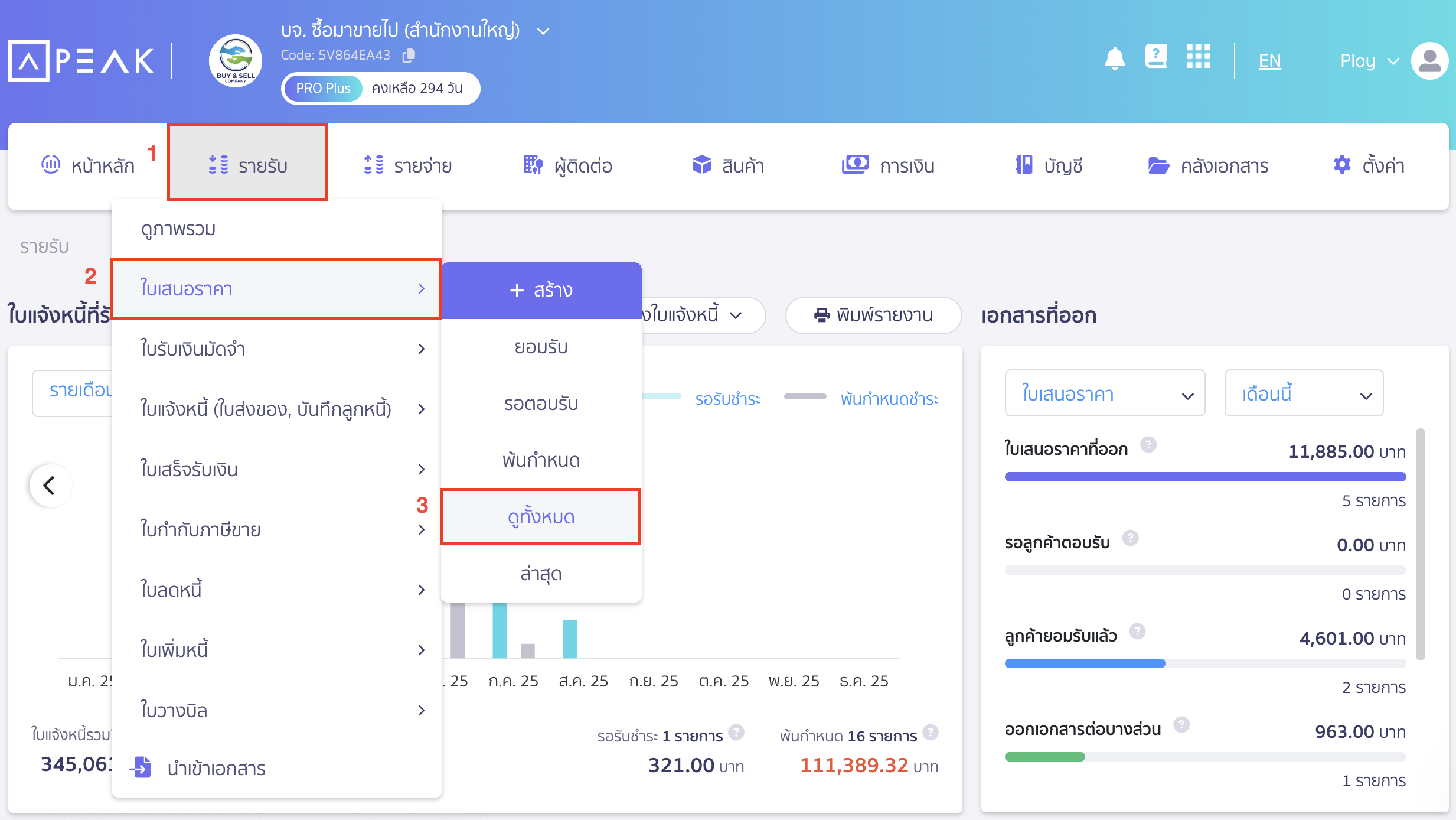This screenshot has width=1456, height=820.
Task: Click the บัญชี ledger icon
Action: (1024, 165)
